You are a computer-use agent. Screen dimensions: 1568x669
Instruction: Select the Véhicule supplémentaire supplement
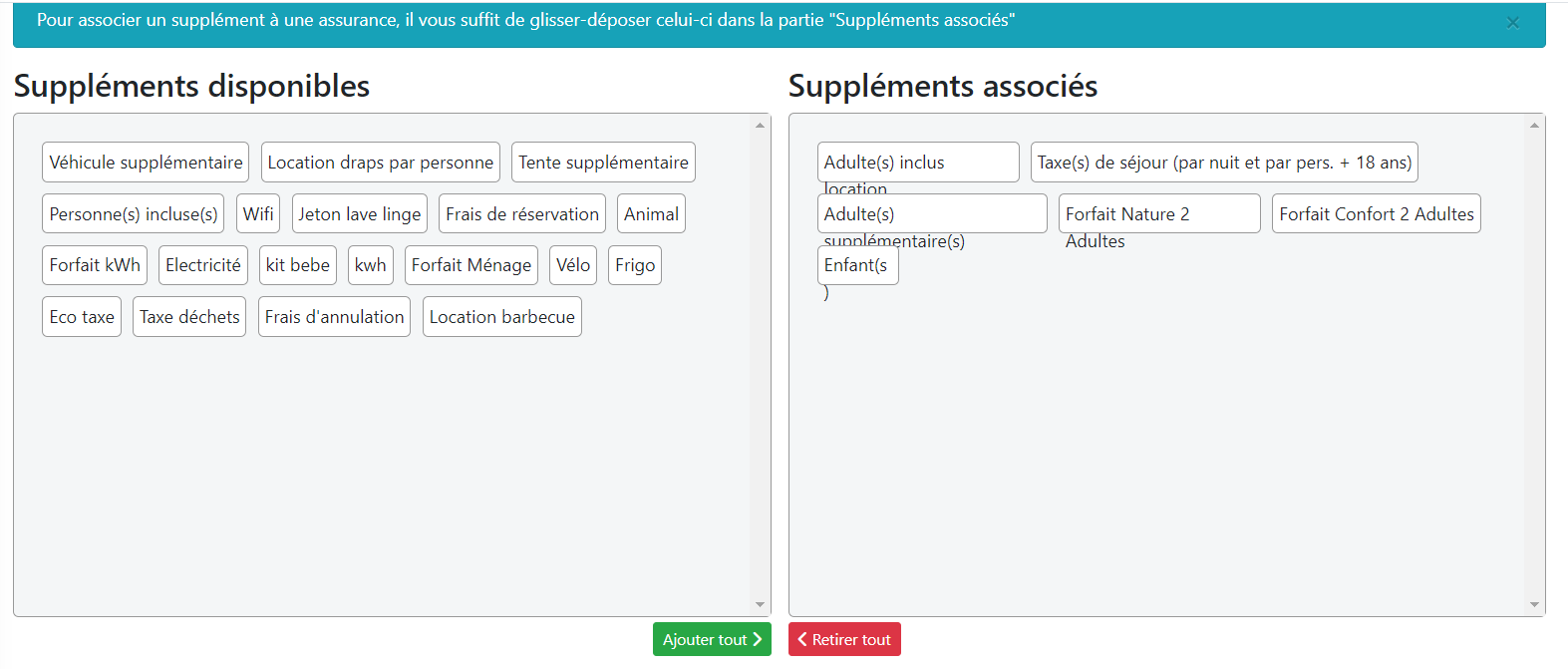[x=146, y=163]
